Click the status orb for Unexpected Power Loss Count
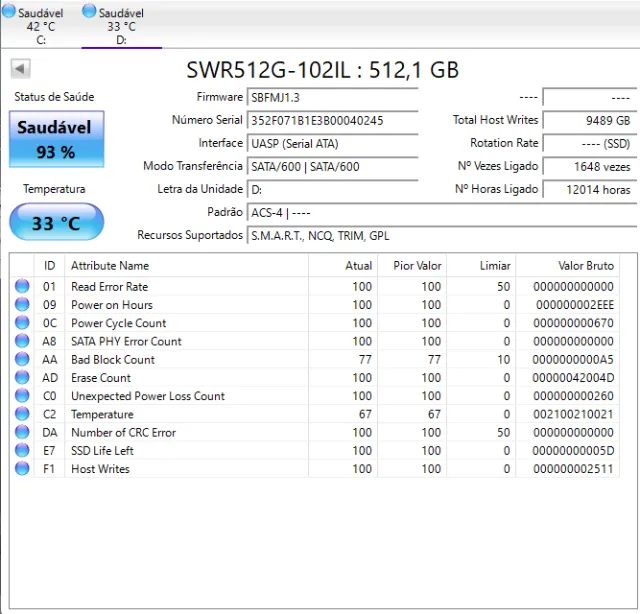This screenshot has width=640, height=614. 22,395
